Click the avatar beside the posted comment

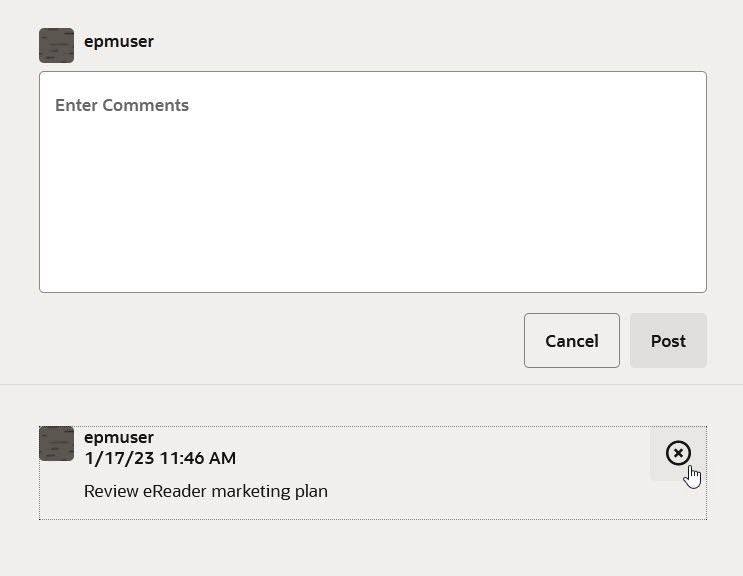tap(56, 443)
